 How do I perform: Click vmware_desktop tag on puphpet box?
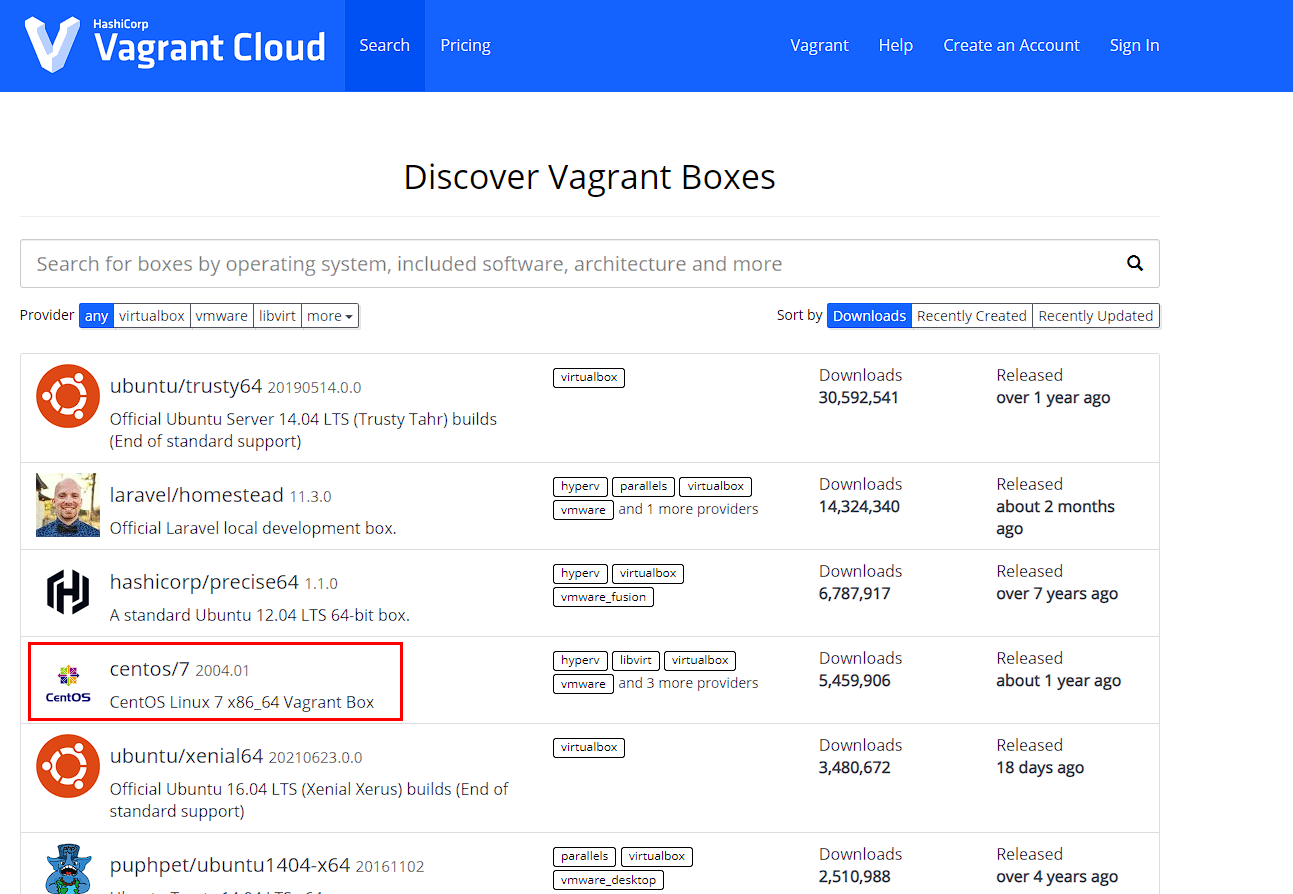click(x=608, y=879)
